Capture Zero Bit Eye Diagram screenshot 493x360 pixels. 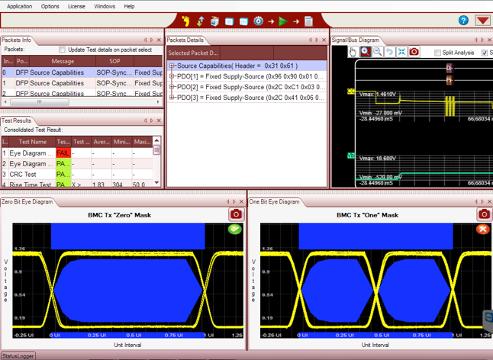pyautogui.click(x=236, y=214)
